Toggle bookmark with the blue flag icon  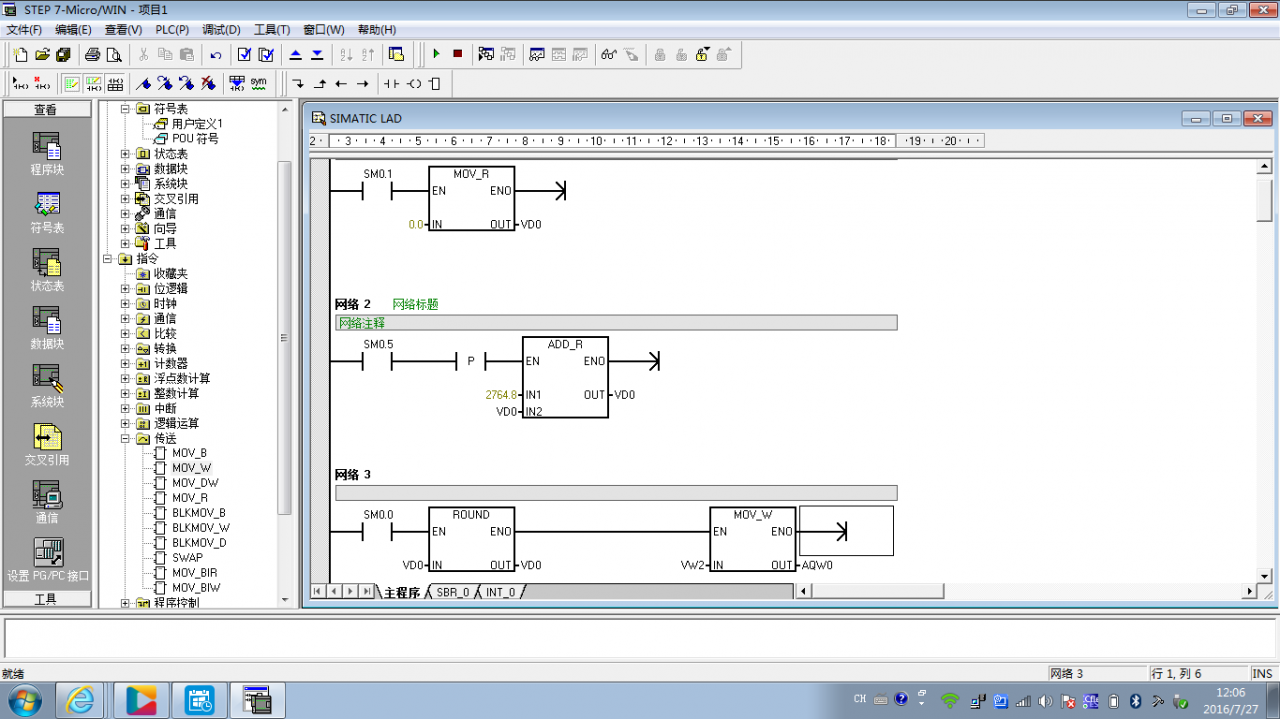coord(143,83)
